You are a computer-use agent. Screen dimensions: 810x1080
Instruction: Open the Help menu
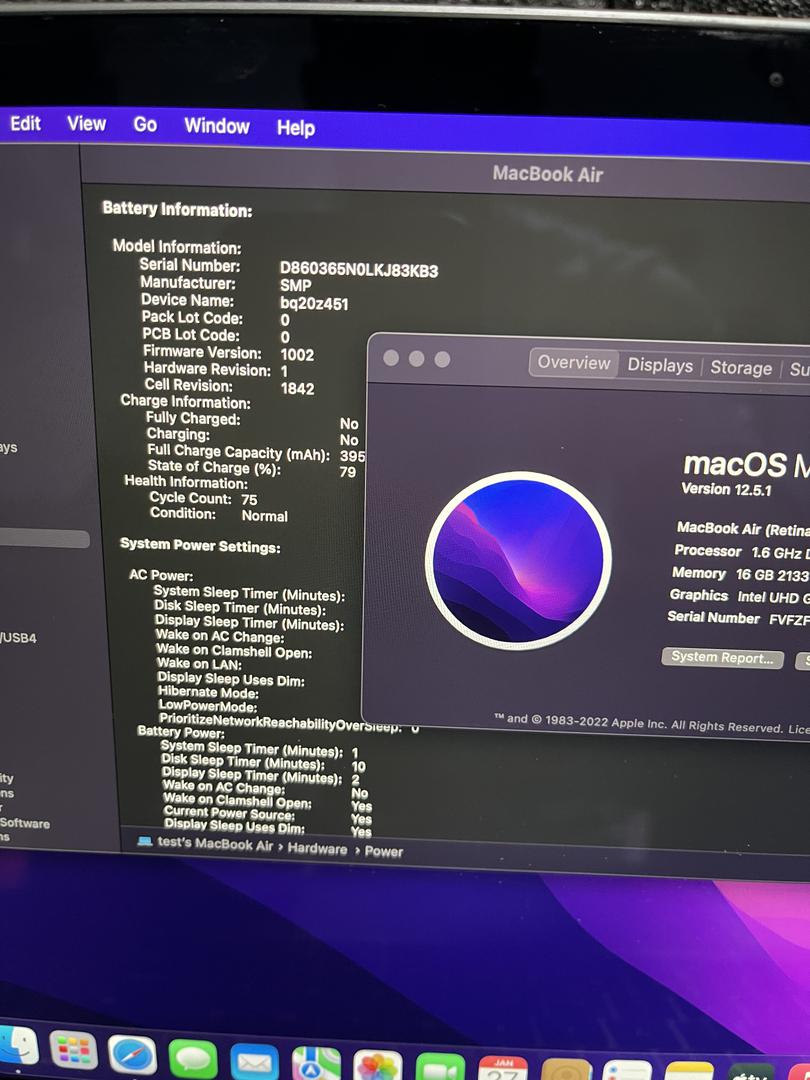(x=296, y=127)
